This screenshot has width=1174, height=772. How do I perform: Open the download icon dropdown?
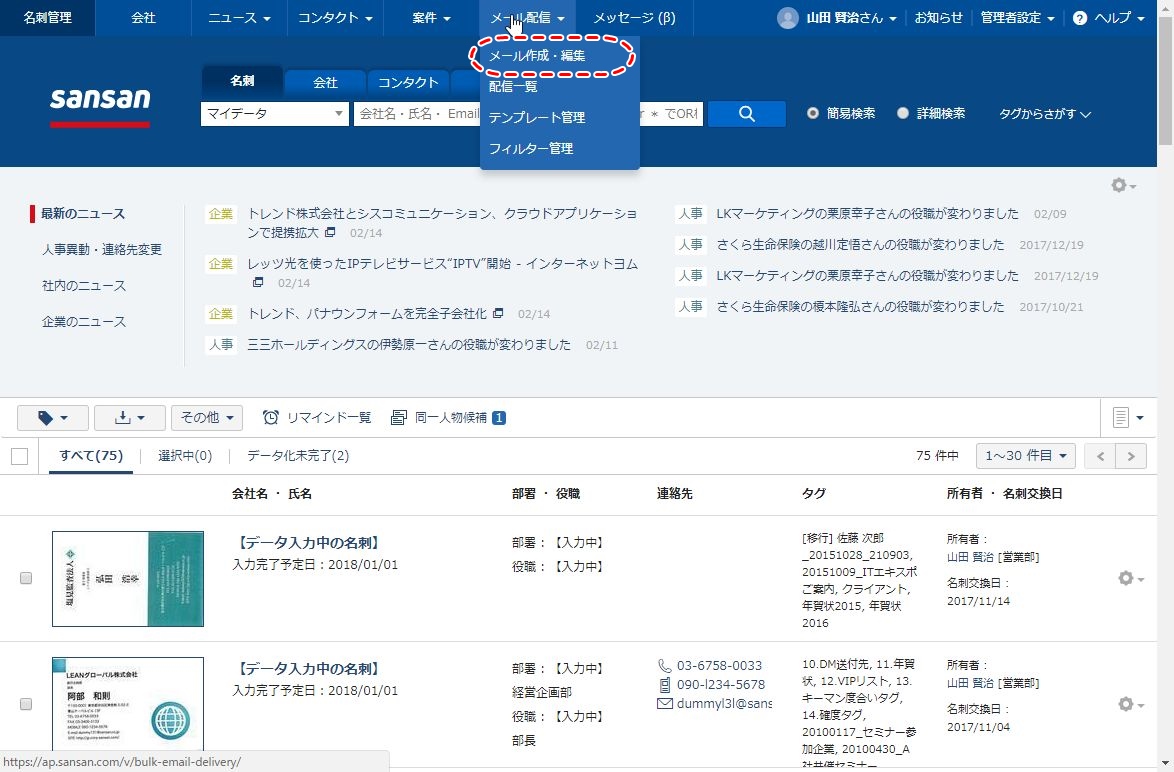pos(130,418)
